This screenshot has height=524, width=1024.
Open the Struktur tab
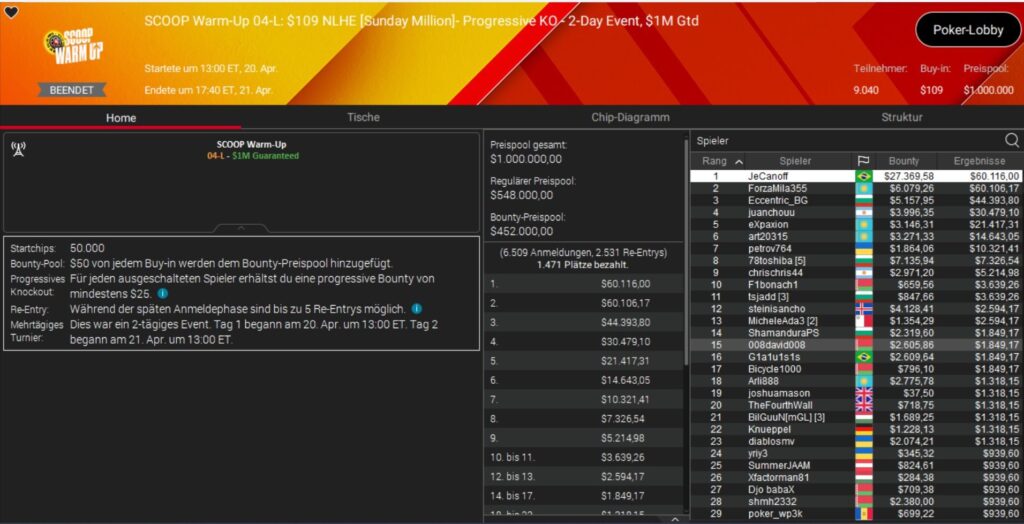(x=902, y=118)
